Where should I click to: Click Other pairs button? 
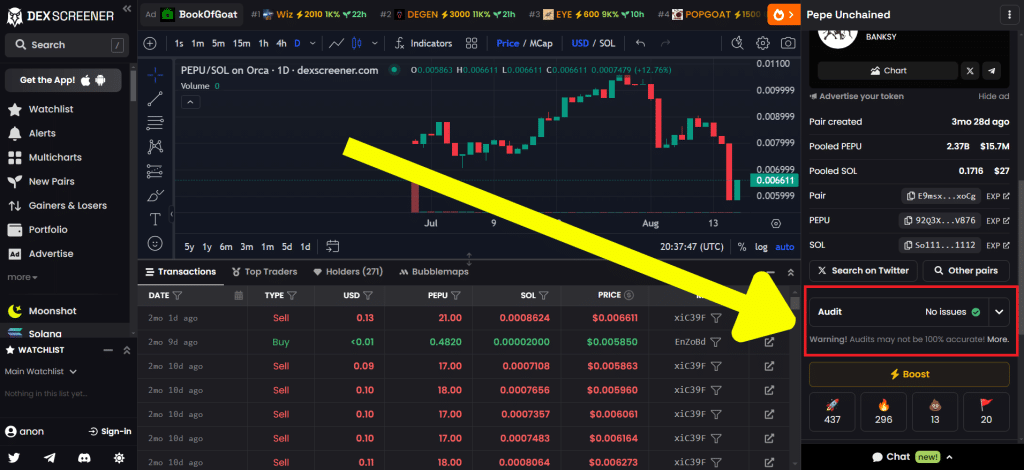(967, 271)
